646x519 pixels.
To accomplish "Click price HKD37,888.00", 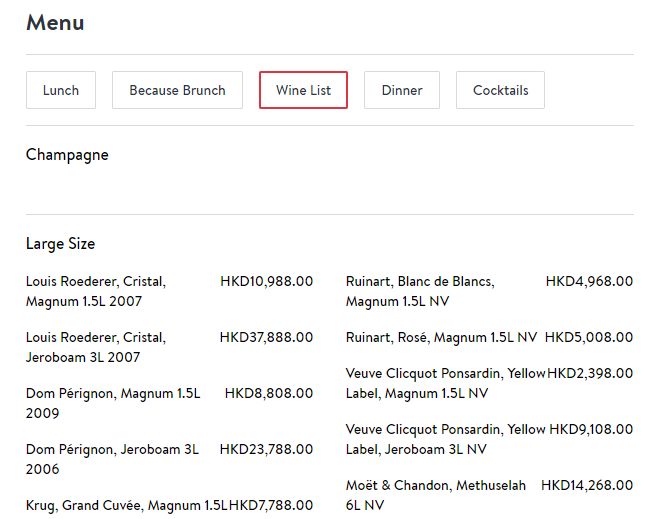I will 267,337.
